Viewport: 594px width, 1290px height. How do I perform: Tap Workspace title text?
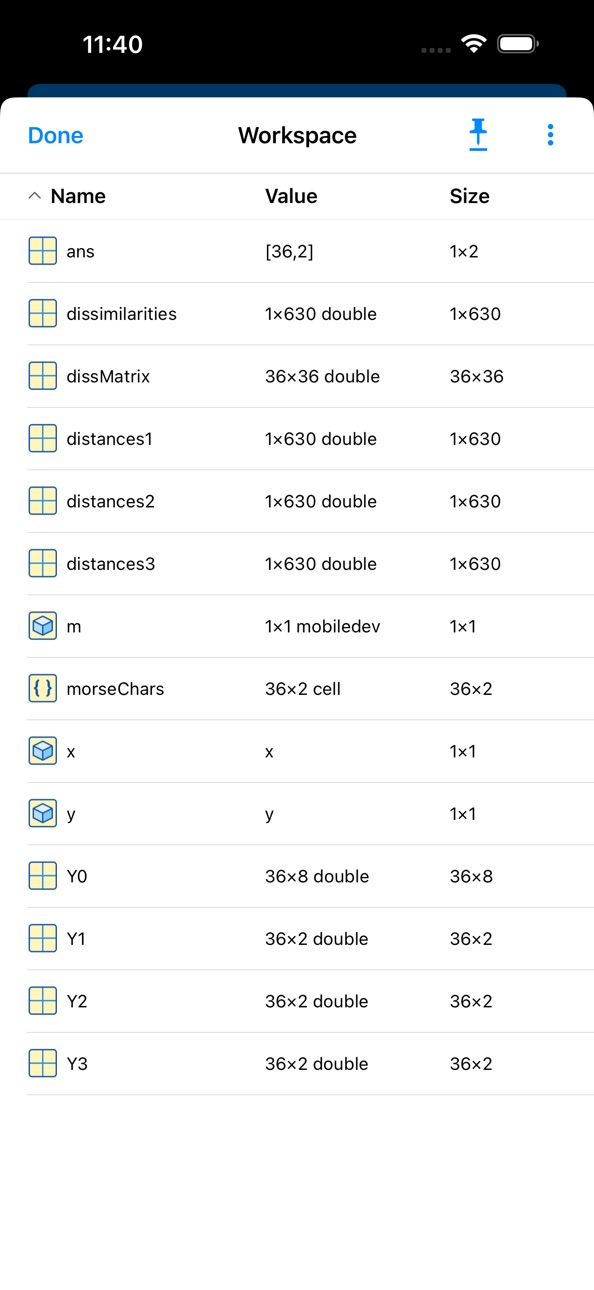[297, 135]
